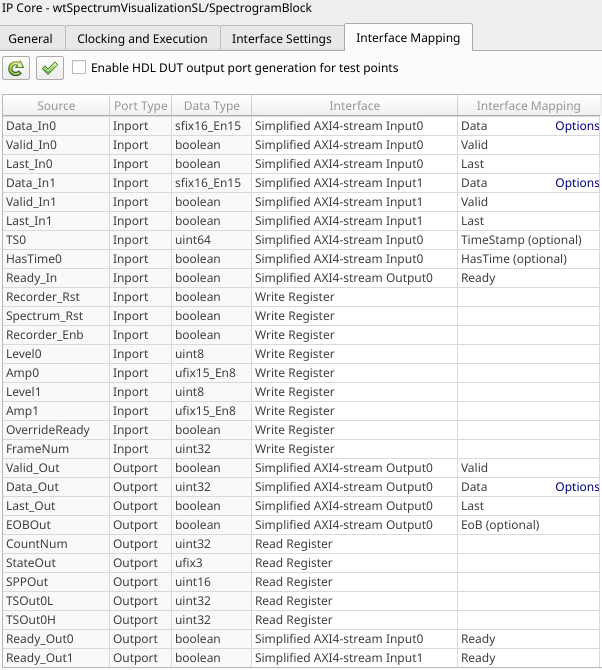Switch to the General tab
Image resolution: width=602 pixels, height=670 pixels.
[31, 38]
